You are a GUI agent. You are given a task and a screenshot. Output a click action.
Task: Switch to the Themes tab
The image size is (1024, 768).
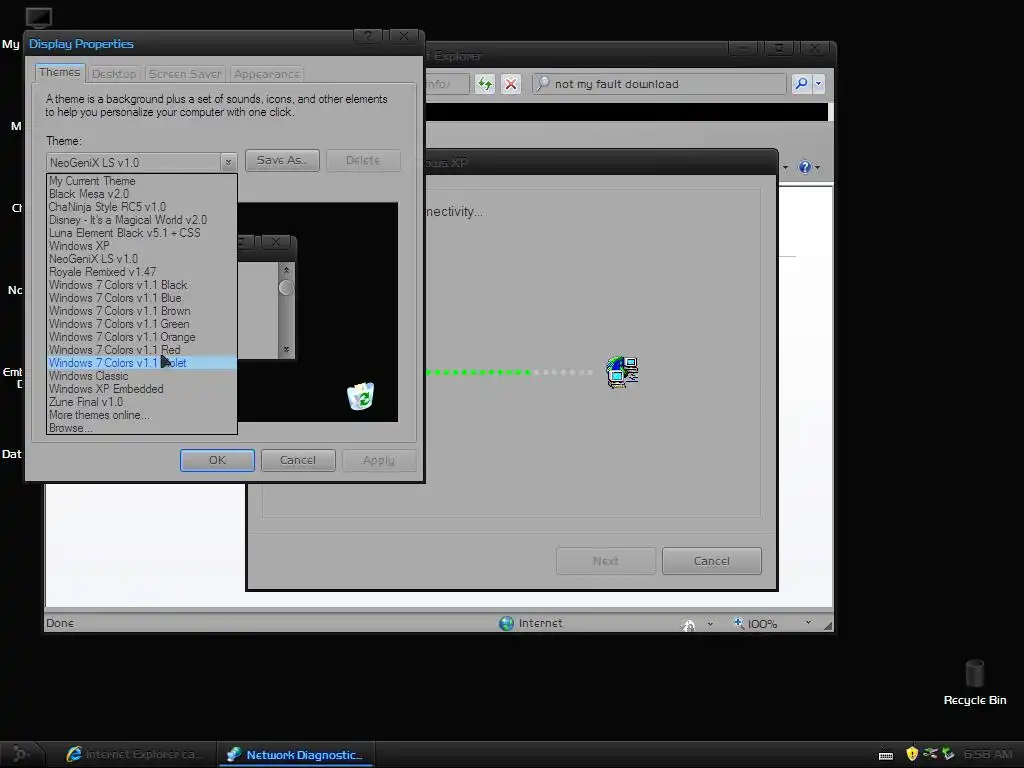59,72
